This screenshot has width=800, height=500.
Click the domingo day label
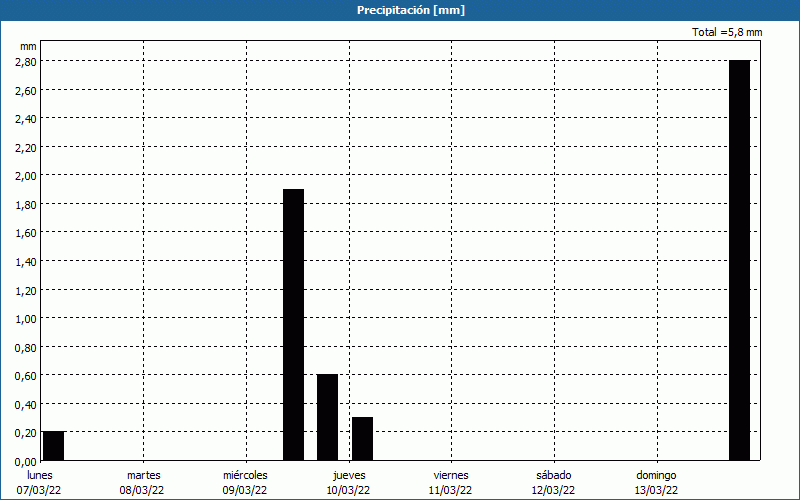coord(657,476)
